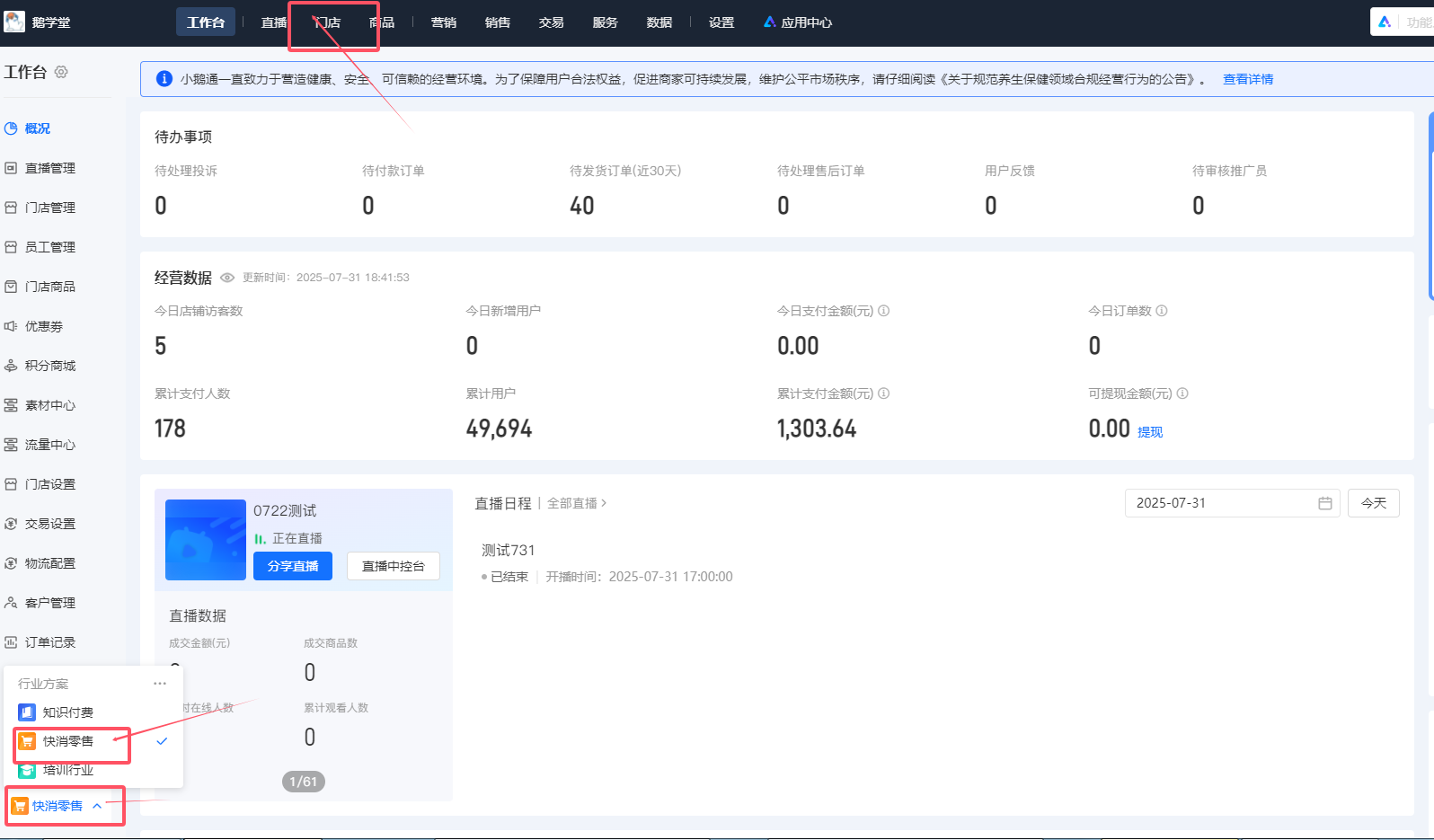Click the 0722测试 live stream thumbnail
Image resolution: width=1434 pixels, height=840 pixels.
(x=206, y=539)
